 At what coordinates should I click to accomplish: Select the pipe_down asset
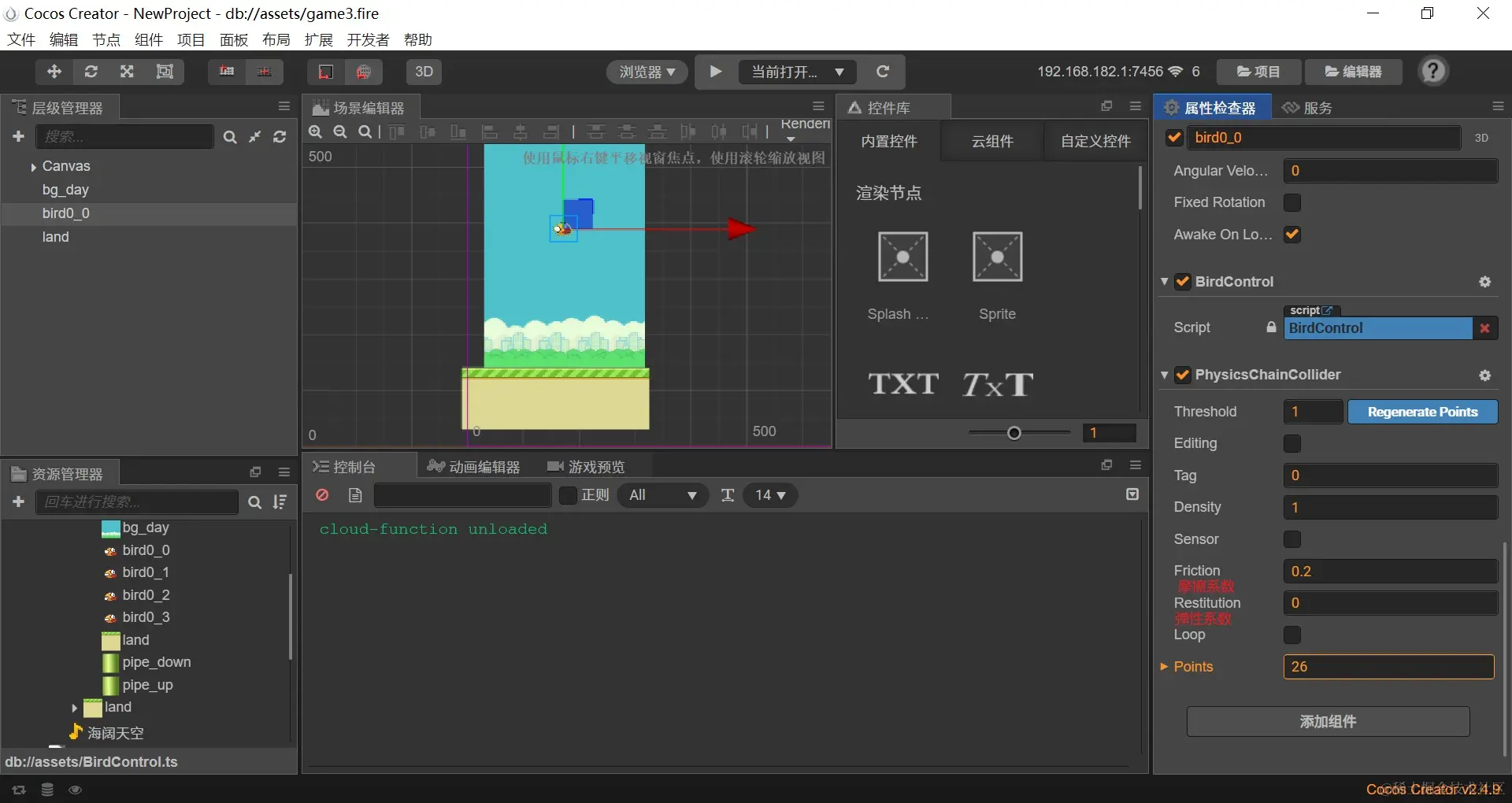click(156, 663)
